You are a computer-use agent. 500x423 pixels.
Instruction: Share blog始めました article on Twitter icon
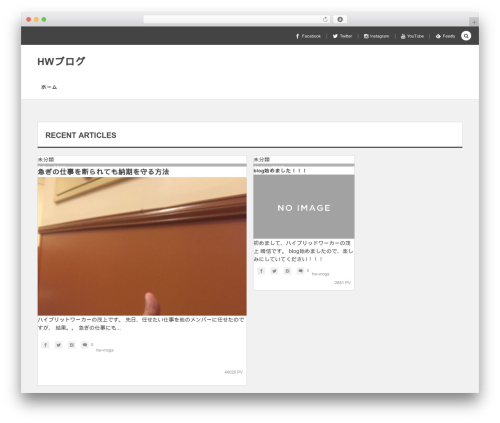[274, 271]
